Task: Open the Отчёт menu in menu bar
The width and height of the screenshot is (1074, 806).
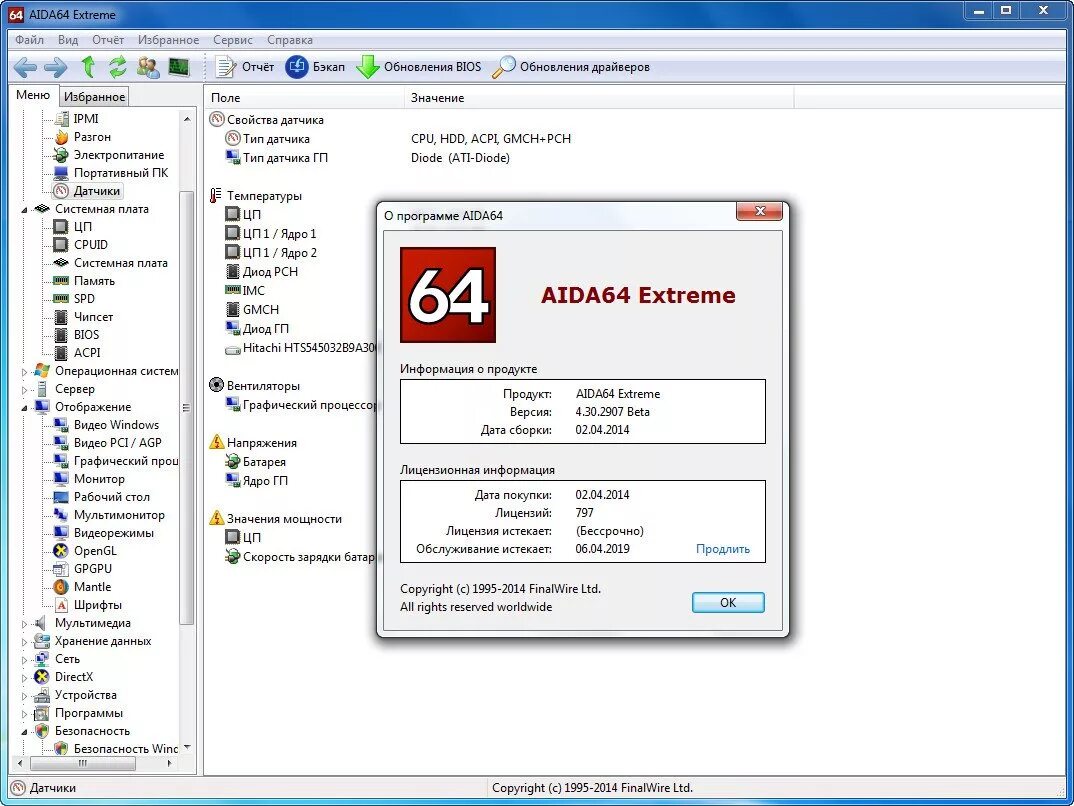Action: pos(108,40)
